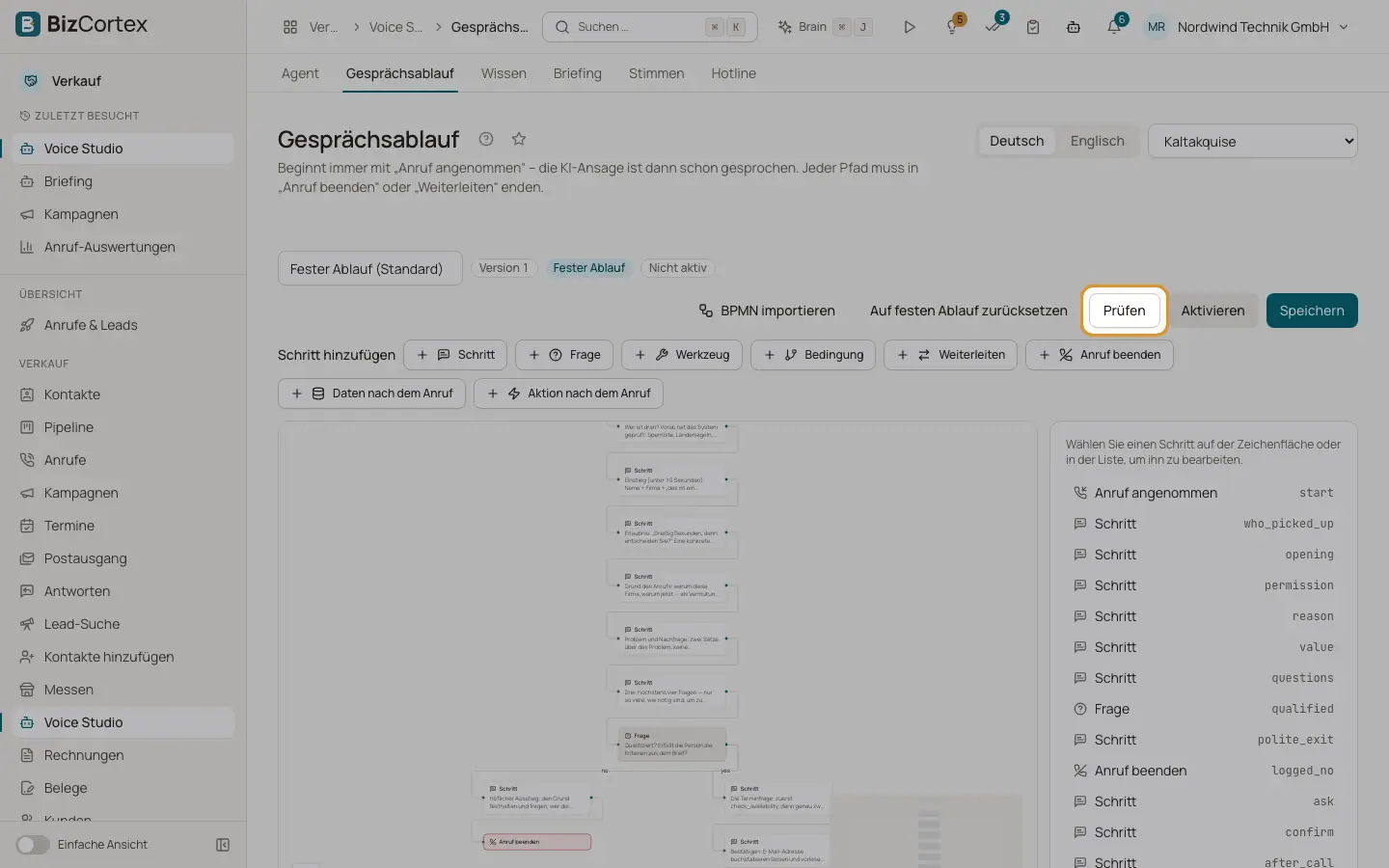Go to the Stimmen tab

656,73
